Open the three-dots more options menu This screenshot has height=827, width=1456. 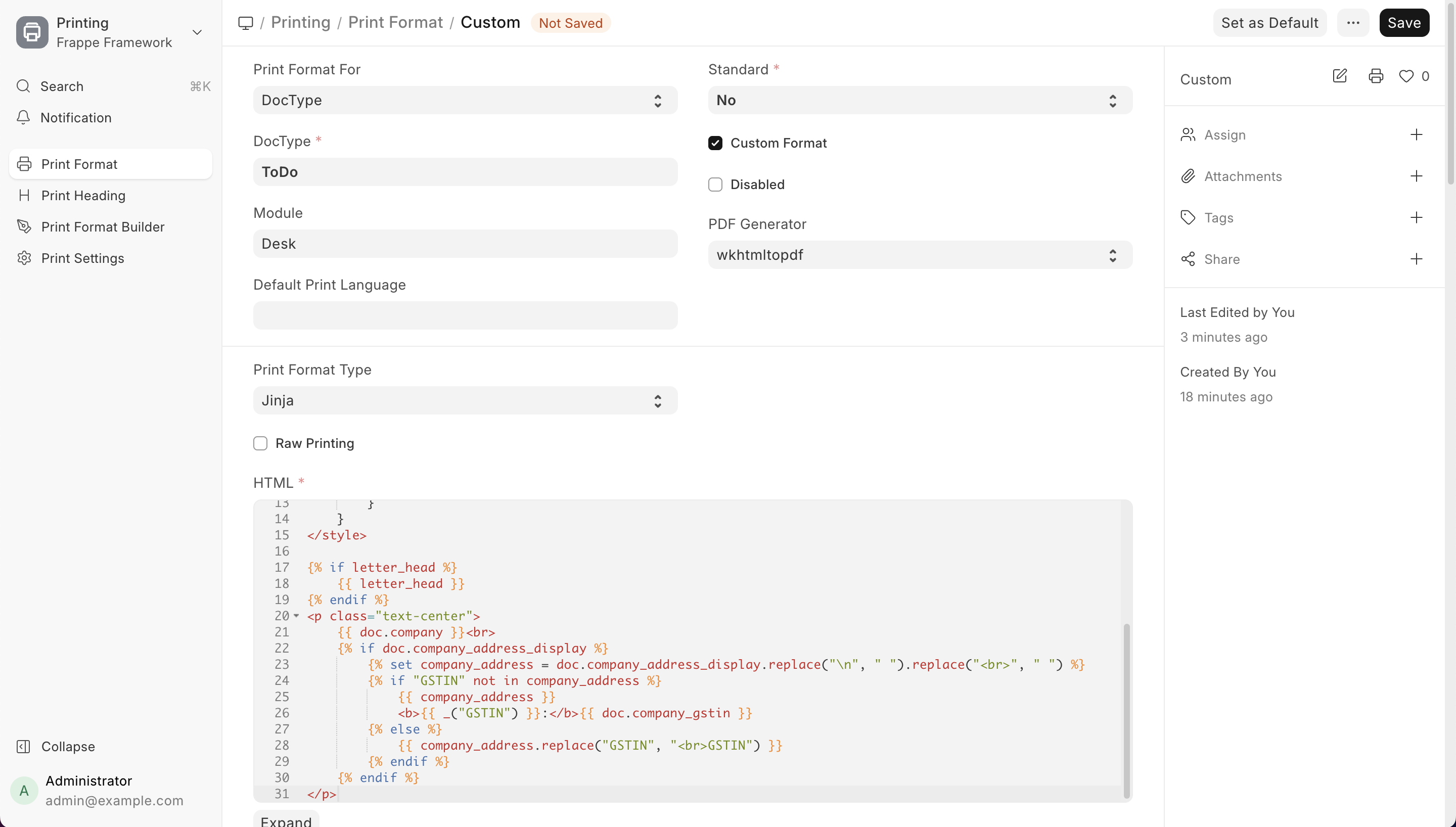1353,23
